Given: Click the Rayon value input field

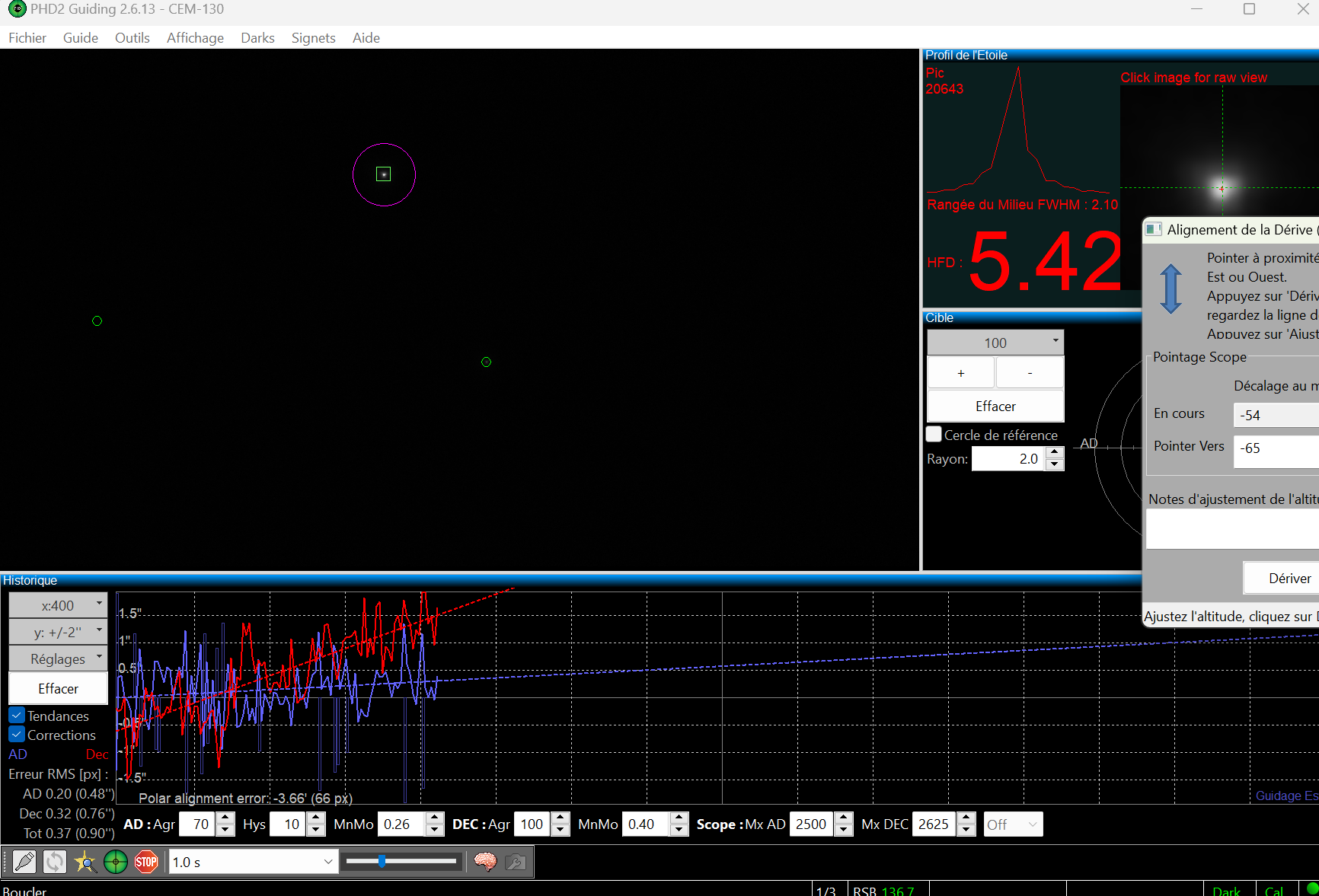Looking at the screenshot, I should (x=1008, y=459).
